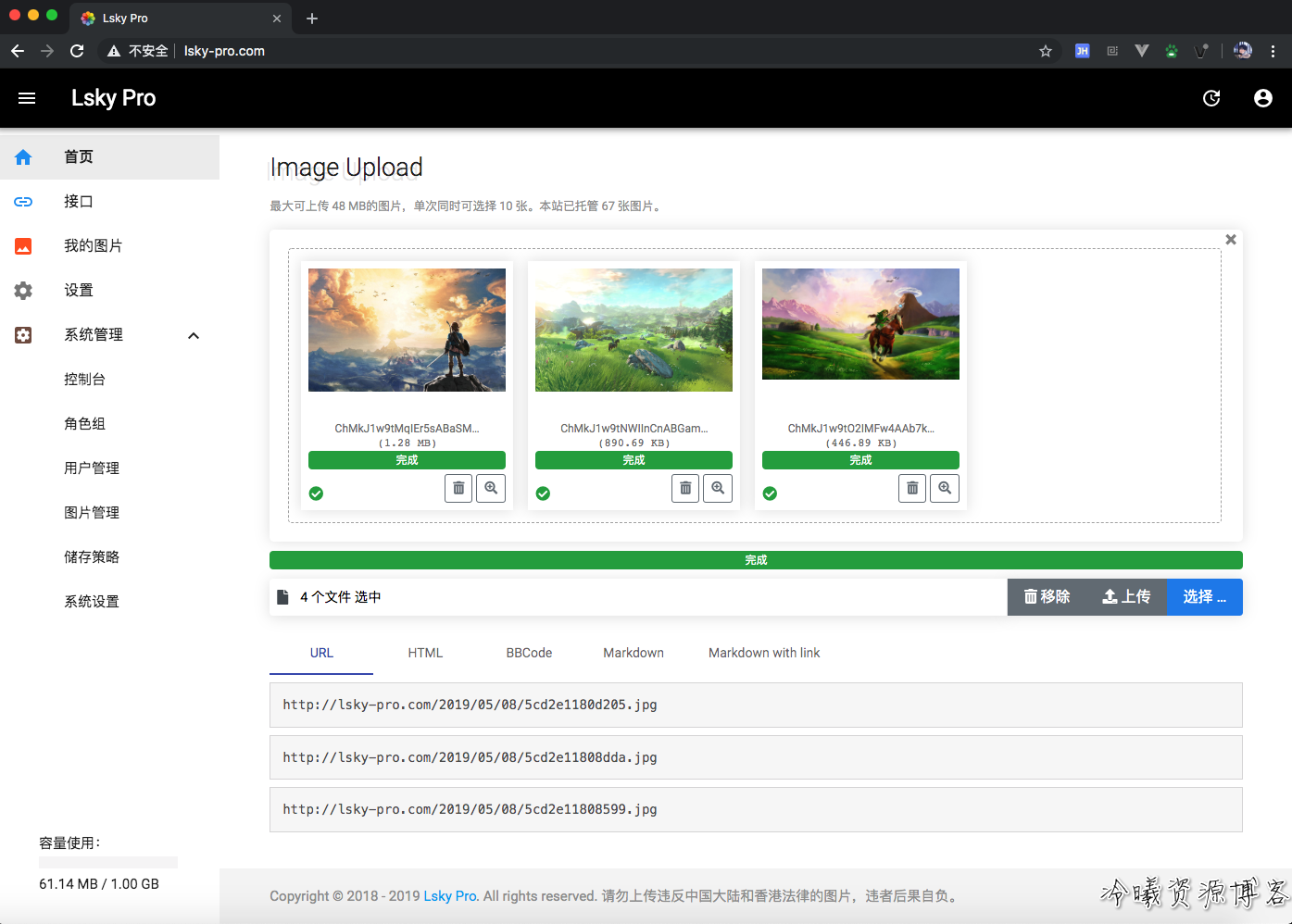Open 控制台 under 系统管理

(x=109, y=380)
